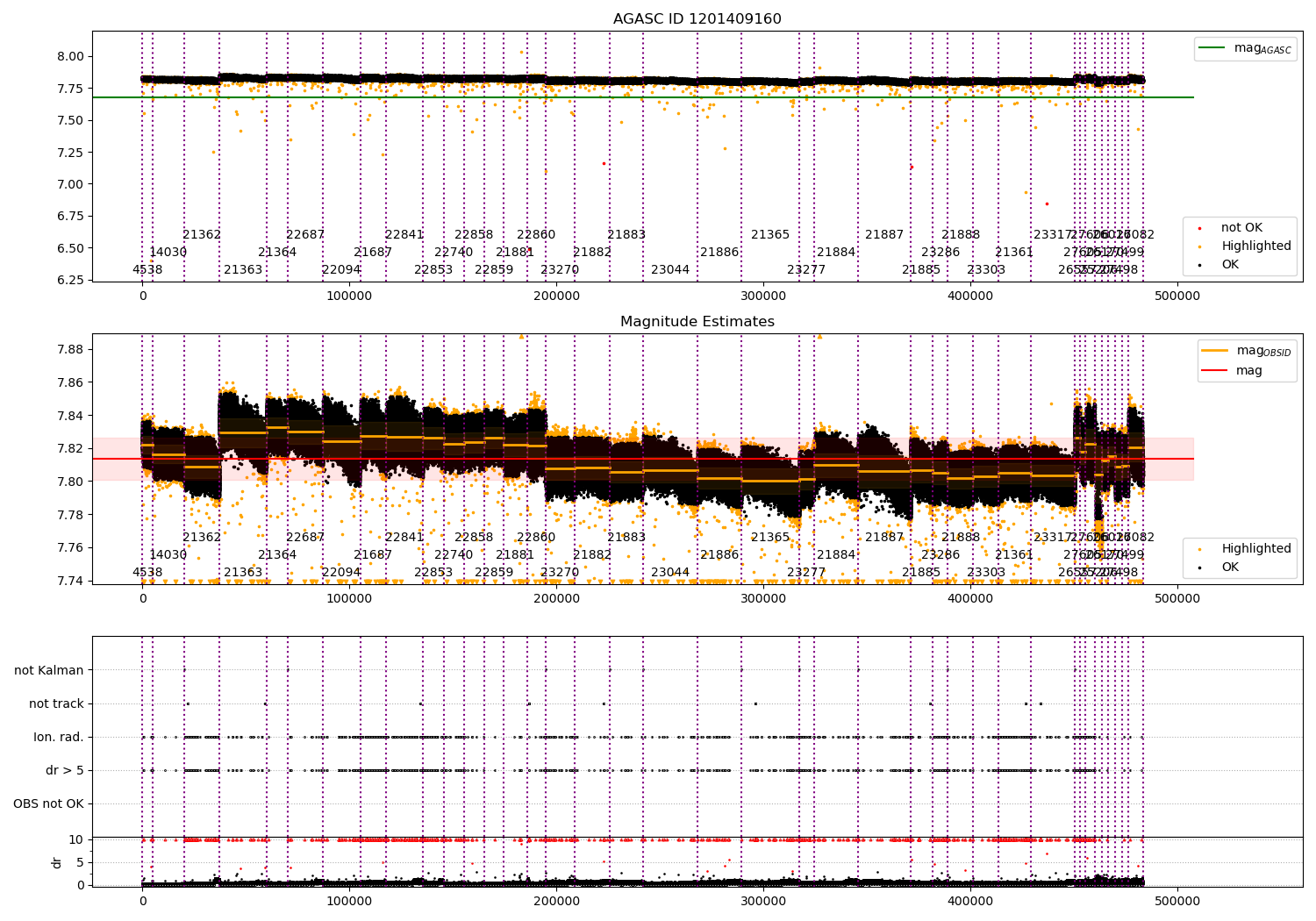Click obsid label 4538 in Magnitude Estimates plot
Image resolution: width=1316 pixels, height=921 pixels.
click(147, 573)
